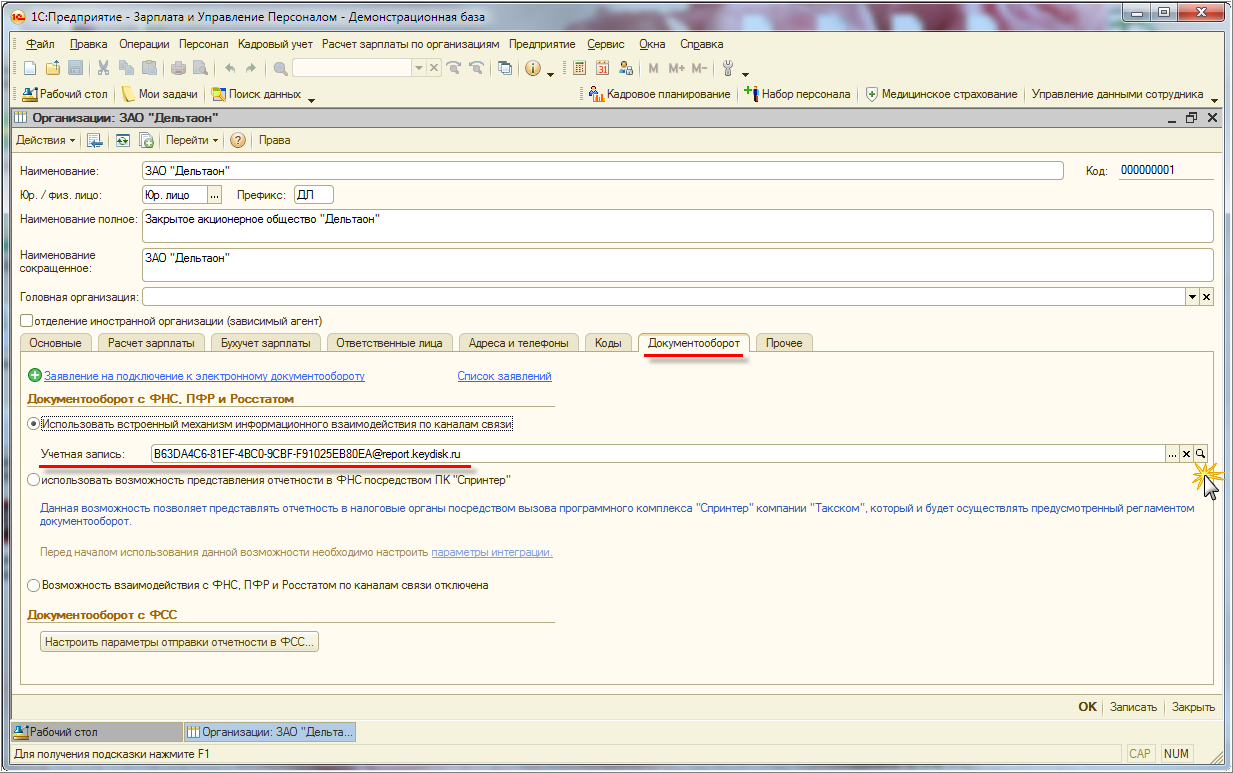Click the M+ memory toolbar button
The height and width of the screenshot is (773, 1233).
pos(677,68)
